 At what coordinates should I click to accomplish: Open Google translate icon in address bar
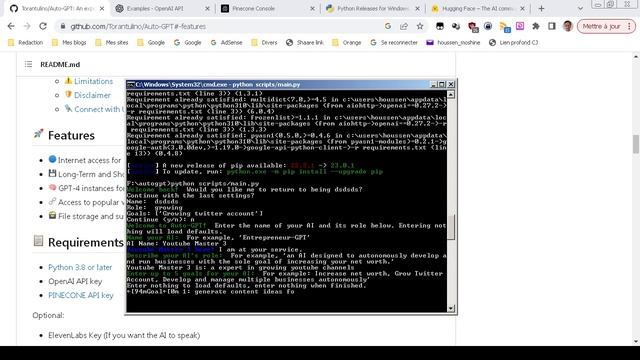[x=388, y=26]
